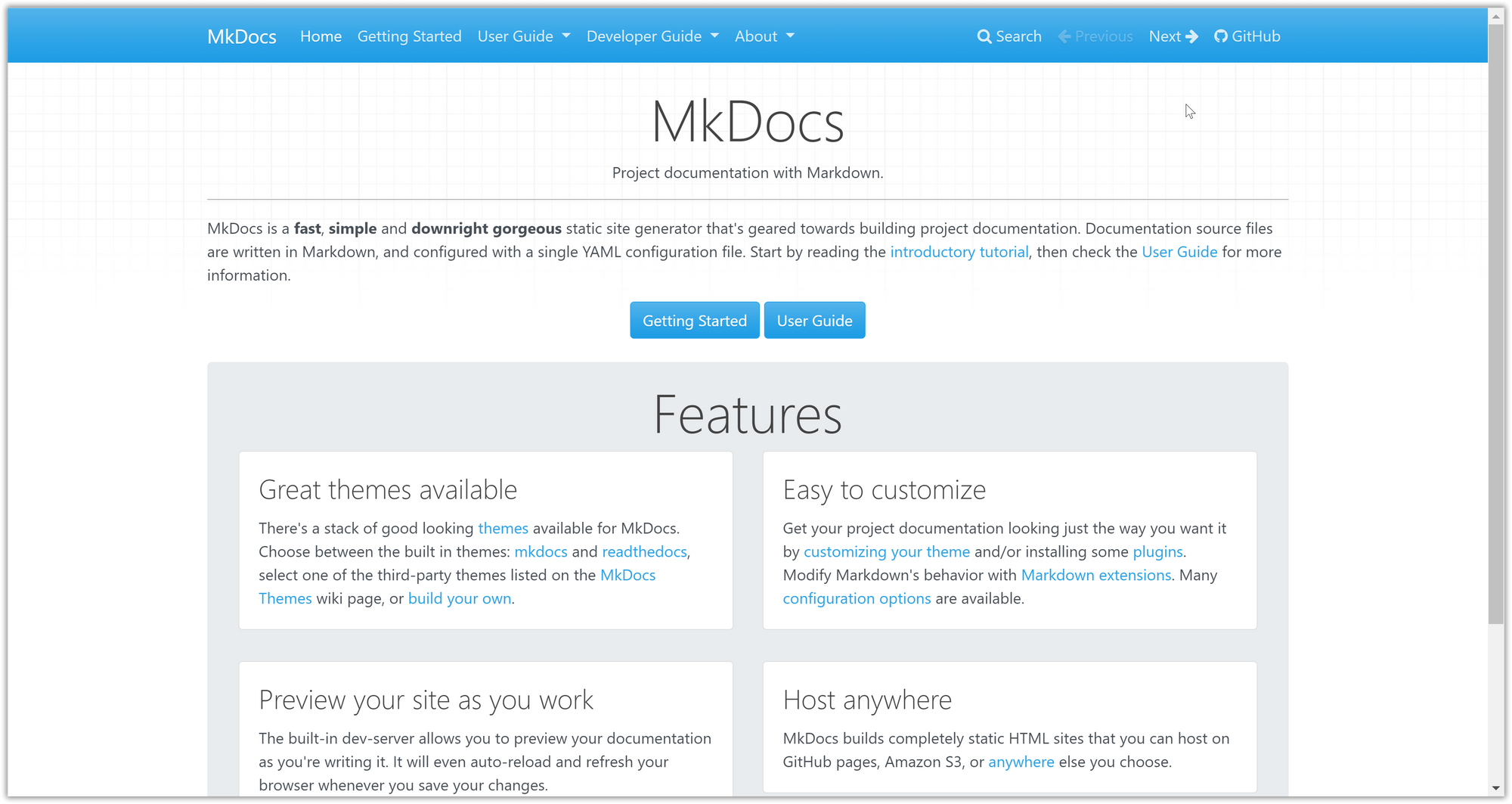Follow the build your own link

click(x=460, y=598)
